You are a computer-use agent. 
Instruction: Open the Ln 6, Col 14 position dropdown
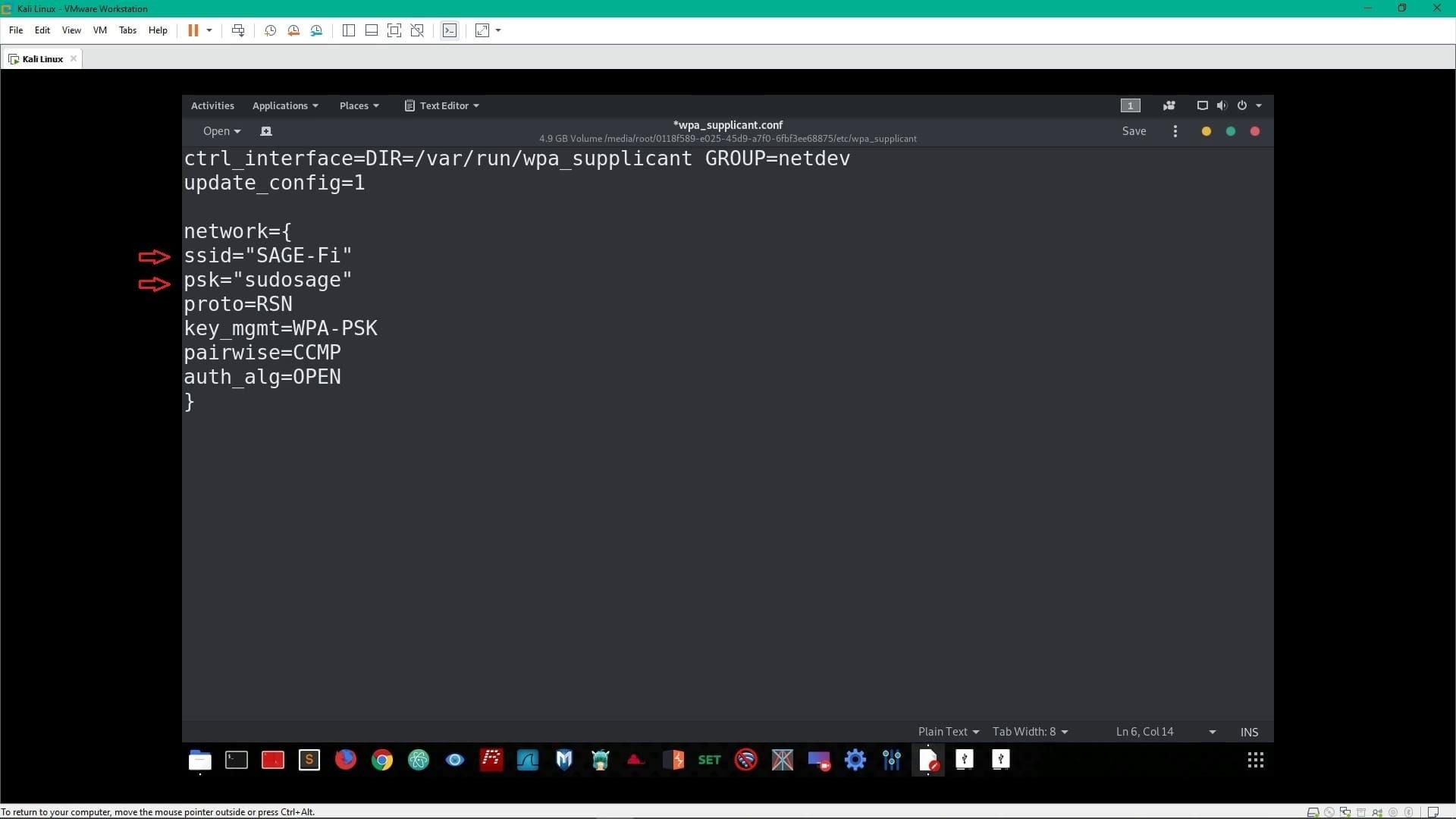click(1166, 732)
